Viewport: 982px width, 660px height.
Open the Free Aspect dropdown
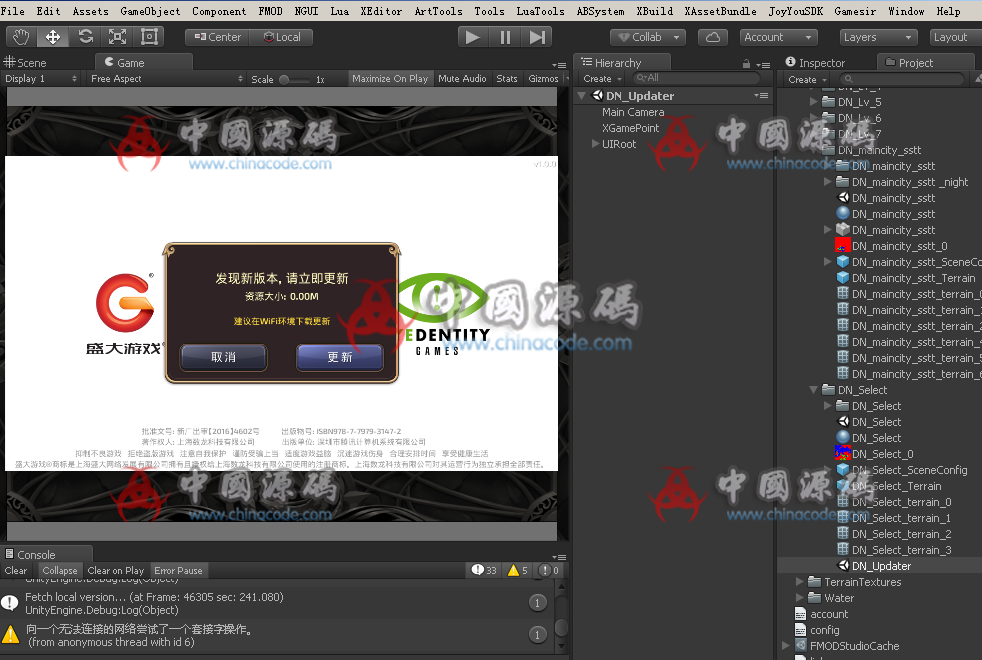[166, 79]
